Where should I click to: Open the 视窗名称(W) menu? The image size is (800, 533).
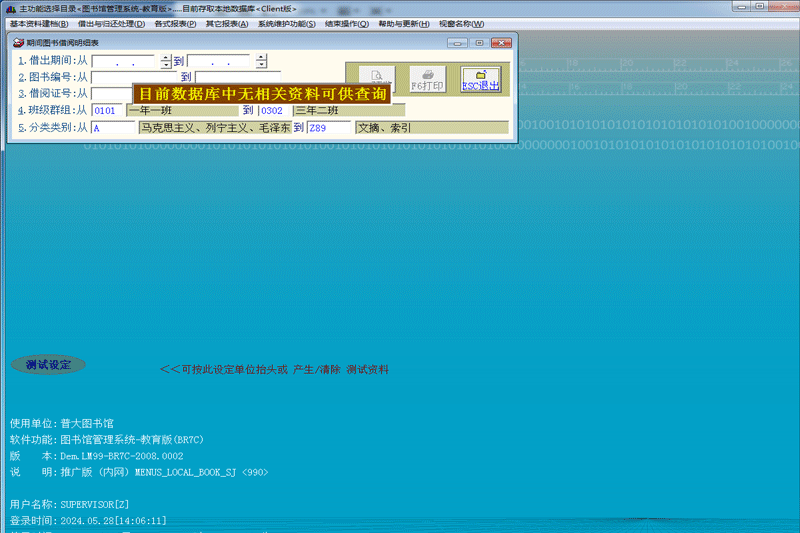(x=461, y=24)
